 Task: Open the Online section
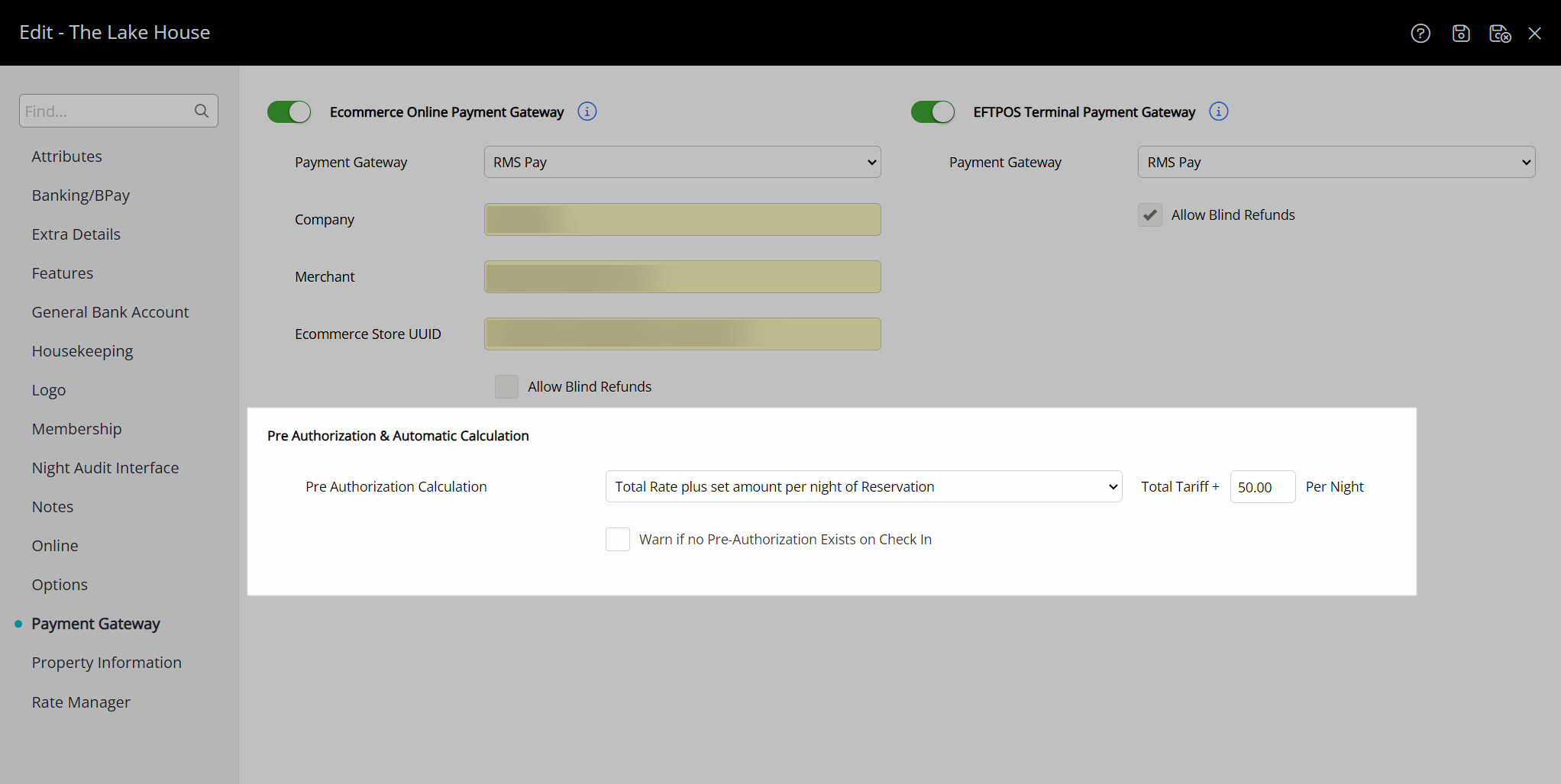54,545
